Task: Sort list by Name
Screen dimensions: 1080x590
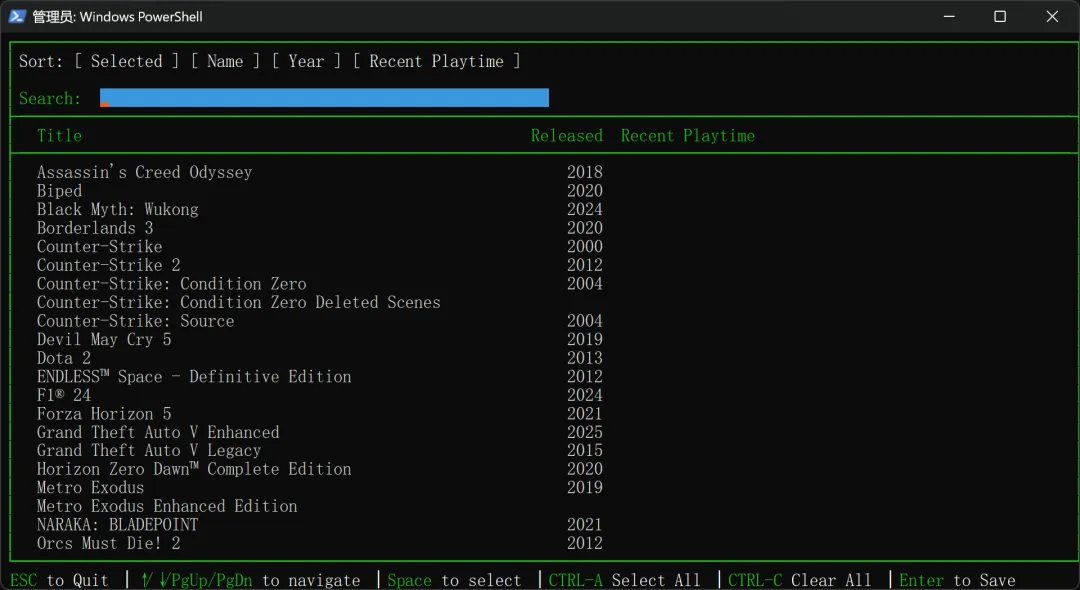Action: pos(225,61)
